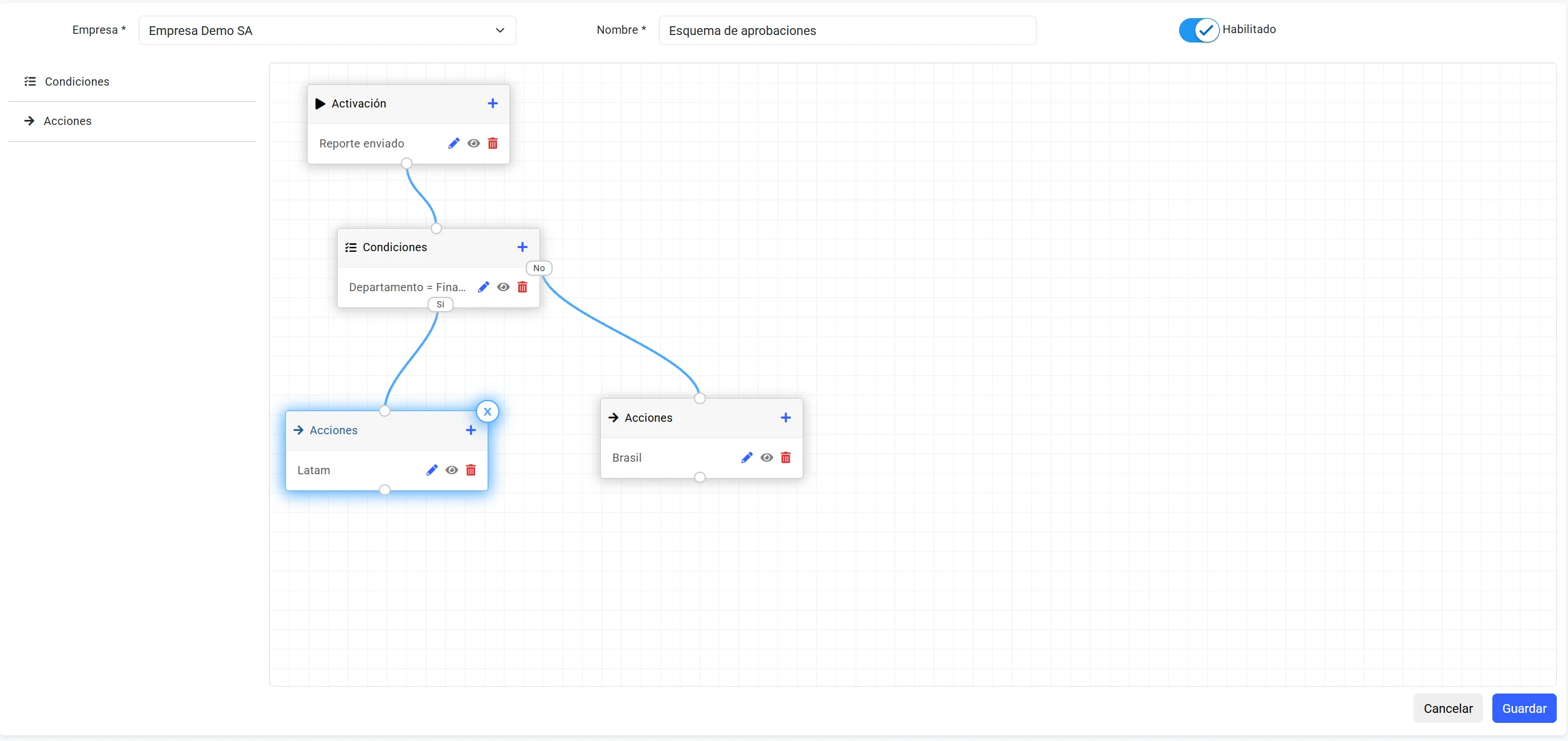View the Departamento condition details

tap(503, 287)
